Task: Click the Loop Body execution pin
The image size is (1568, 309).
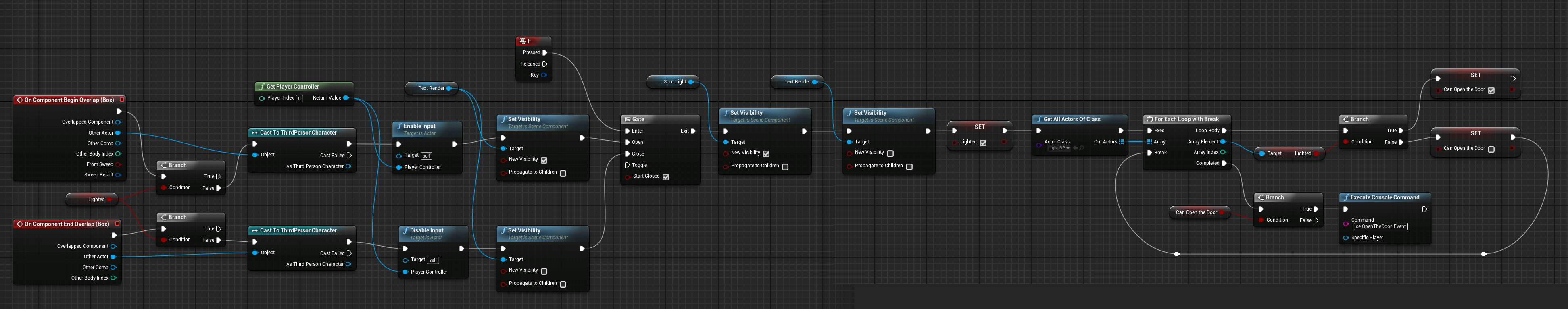Action: tap(1224, 131)
